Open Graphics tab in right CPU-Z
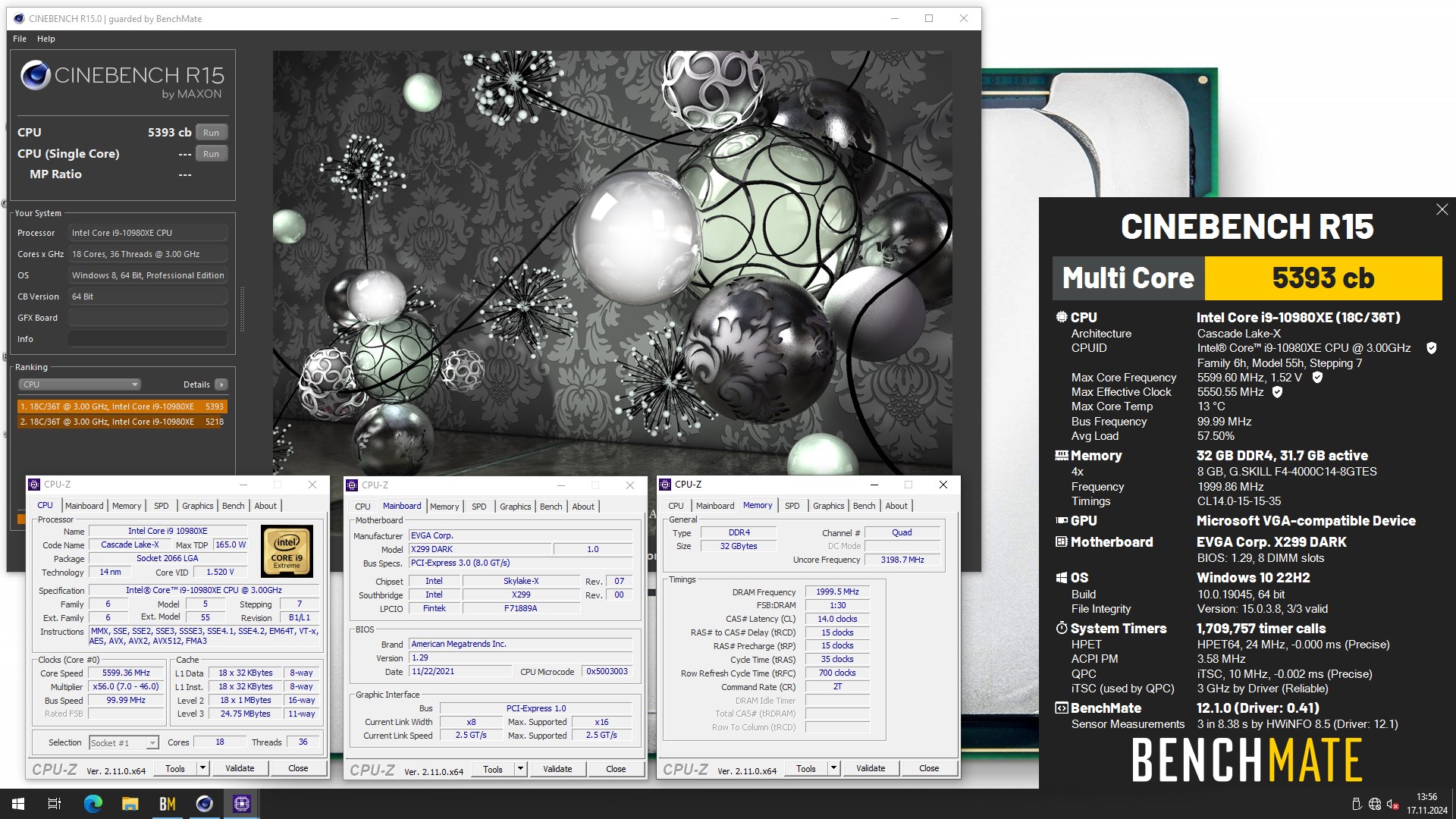This screenshot has height=819, width=1456. click(x=828, y=506)
